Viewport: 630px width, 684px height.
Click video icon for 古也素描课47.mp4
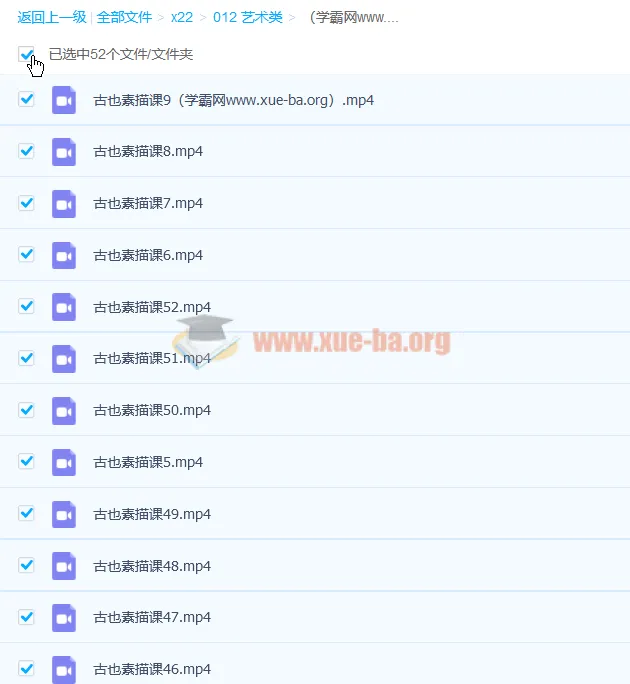coord(64,617)
